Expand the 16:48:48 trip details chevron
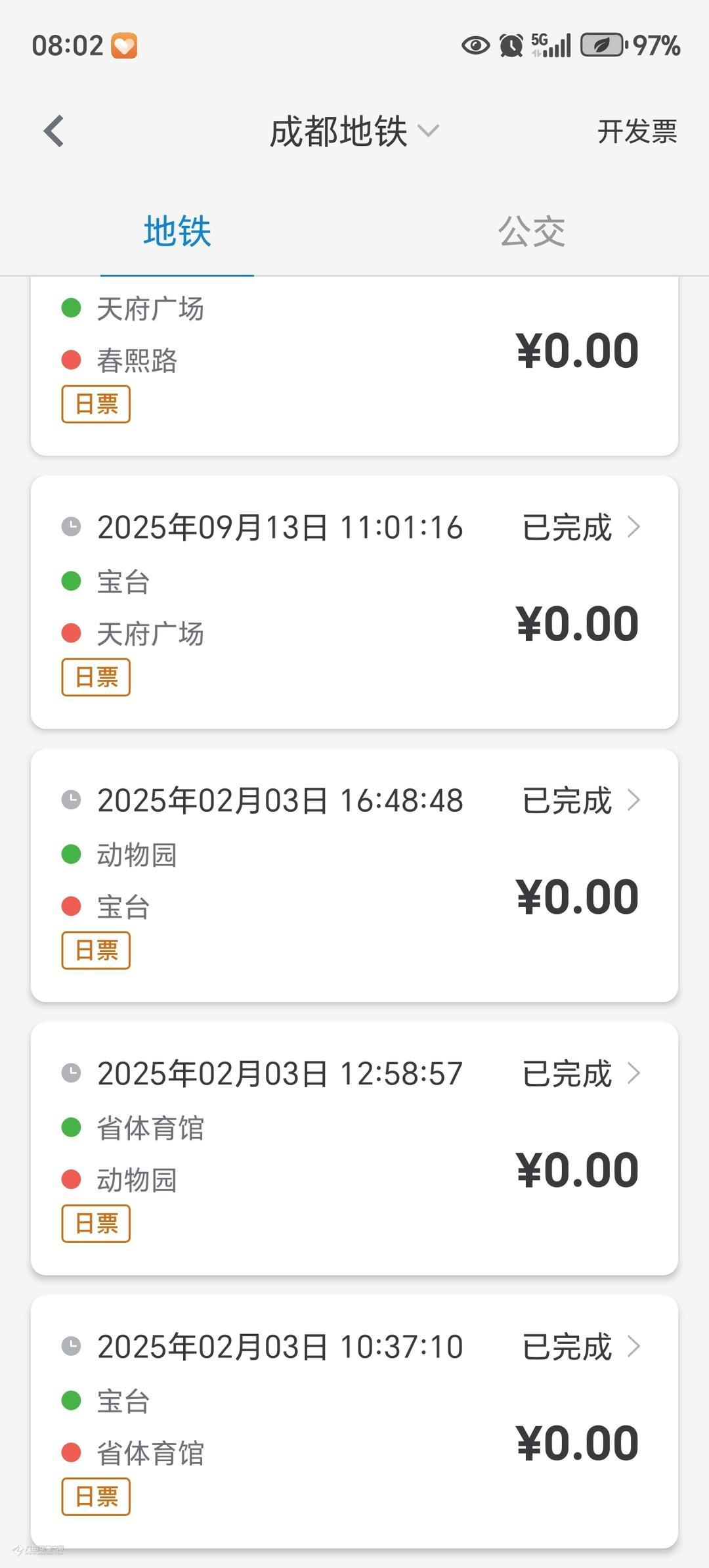The height and width of the screenshot is (1568, 709). [634, 800]
